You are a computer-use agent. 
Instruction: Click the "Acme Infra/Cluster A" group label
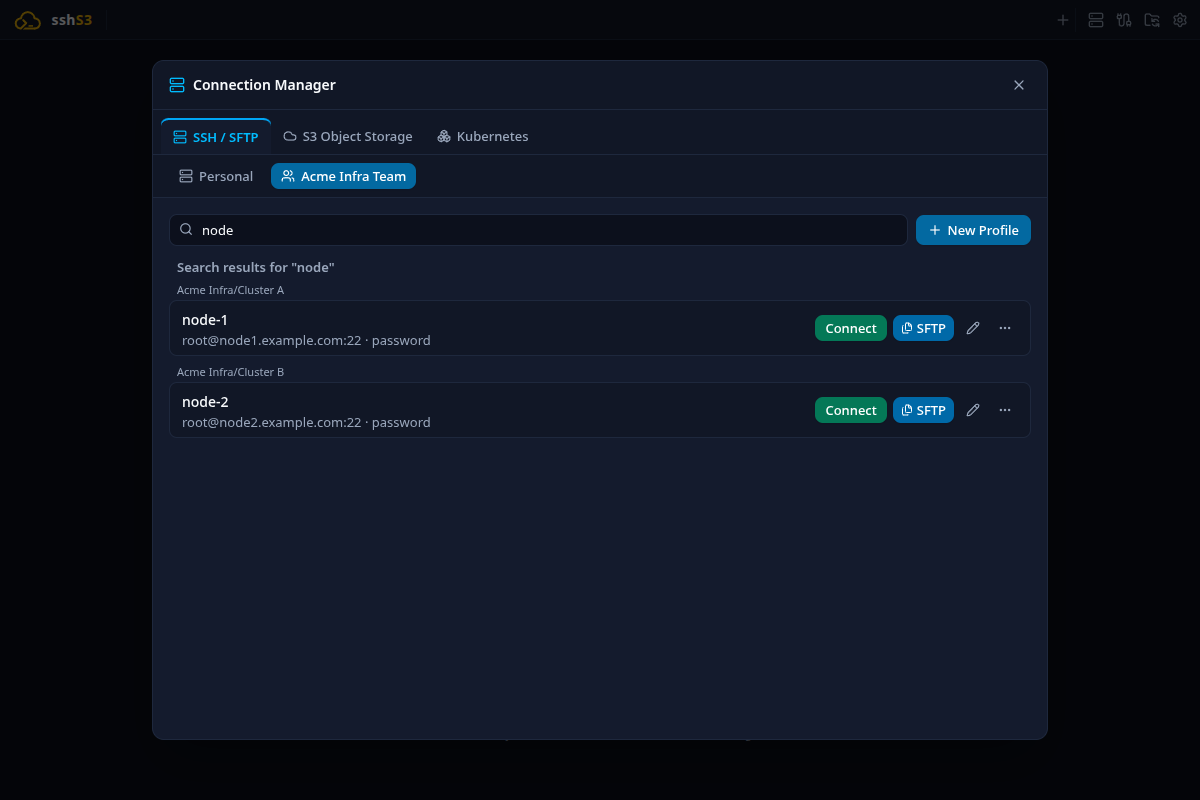(231, 290)
